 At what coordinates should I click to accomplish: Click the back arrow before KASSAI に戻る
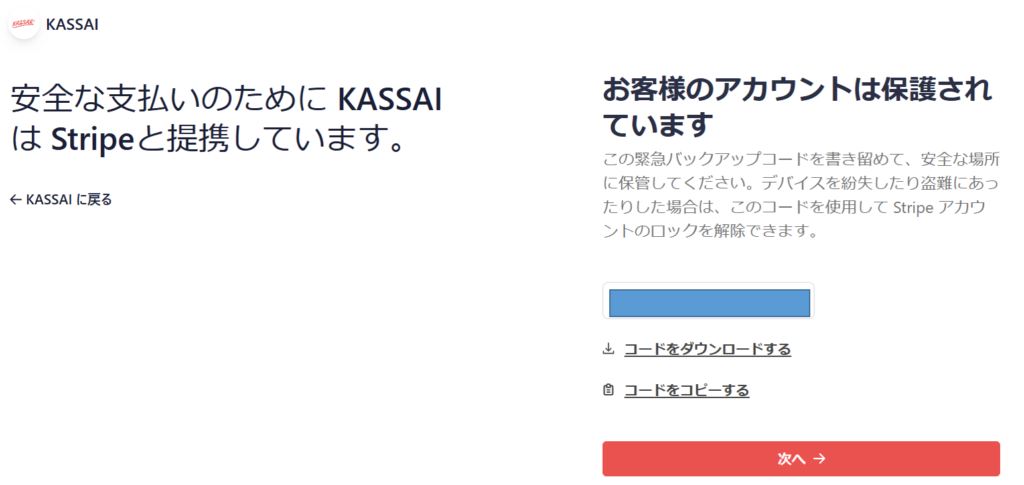coord(16,200)
